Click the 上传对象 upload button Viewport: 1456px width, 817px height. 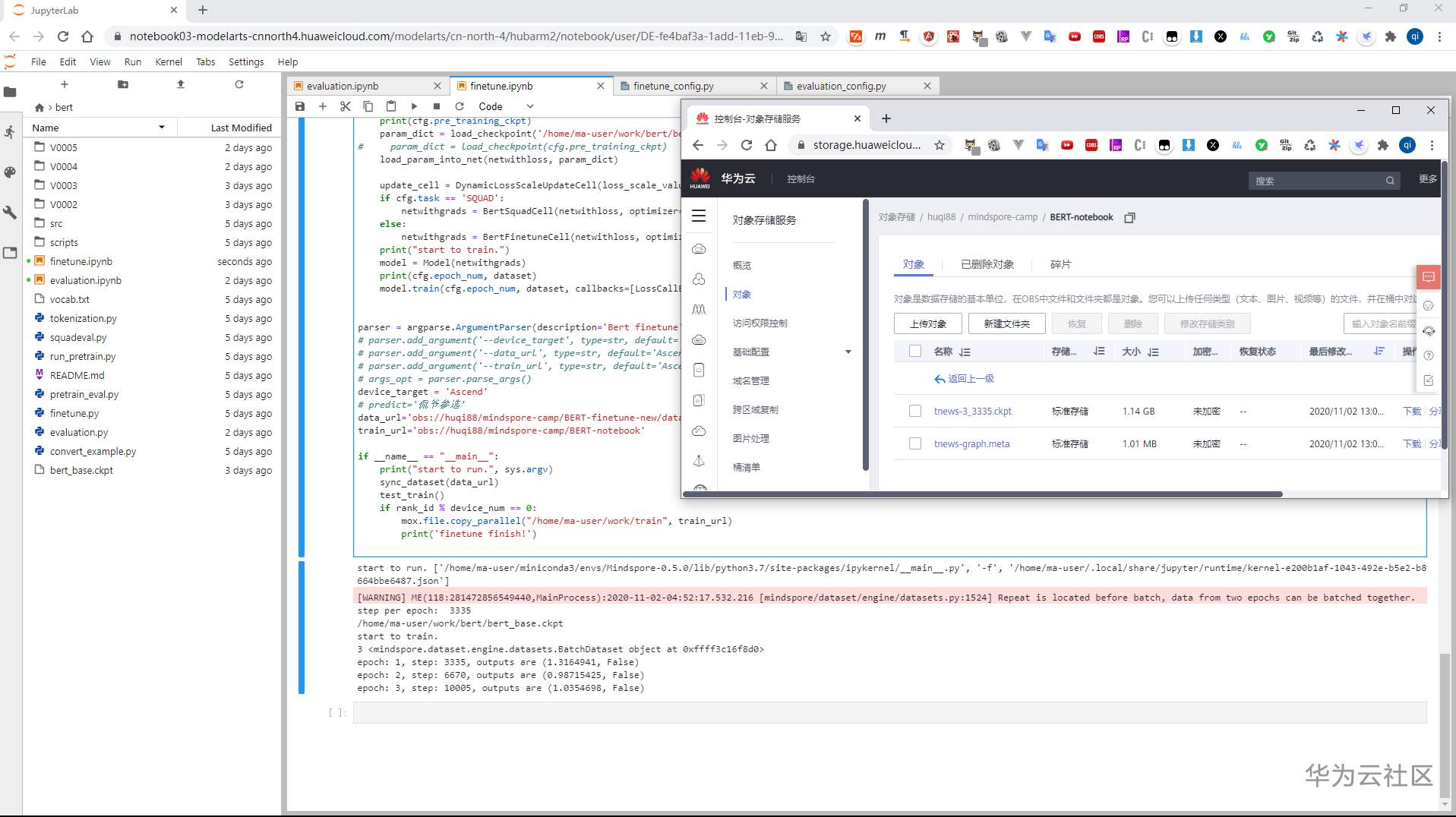coord(927,323)
